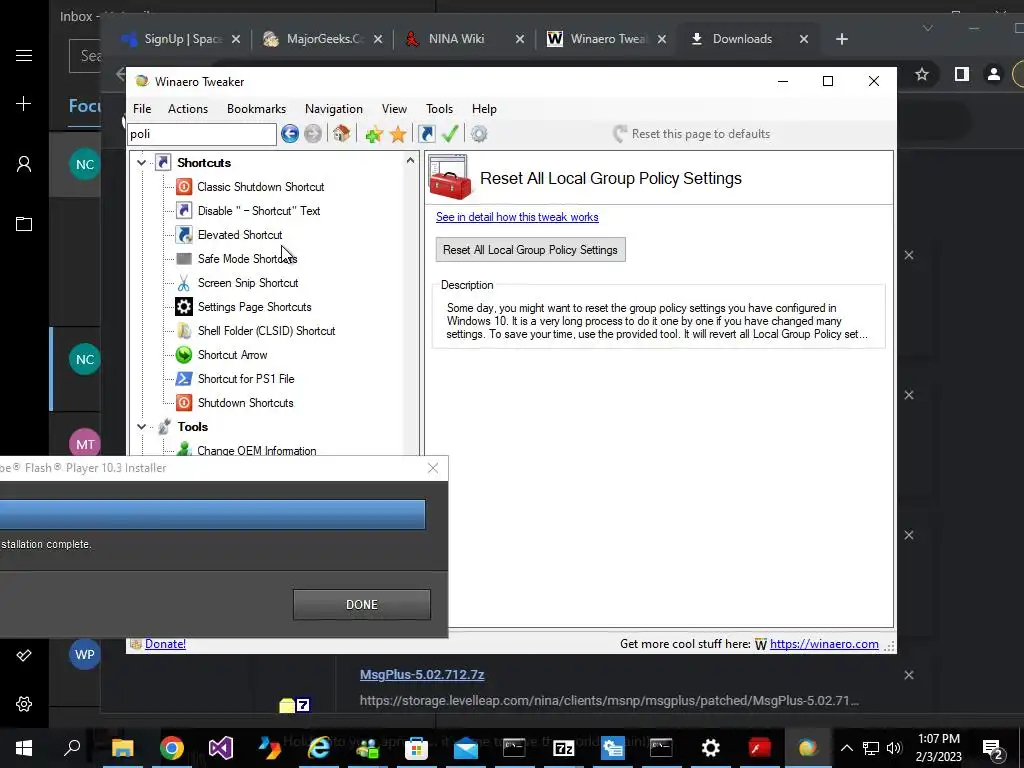Go to Home page in Winaero Tweaker toolbar

[x=341, y=134]
